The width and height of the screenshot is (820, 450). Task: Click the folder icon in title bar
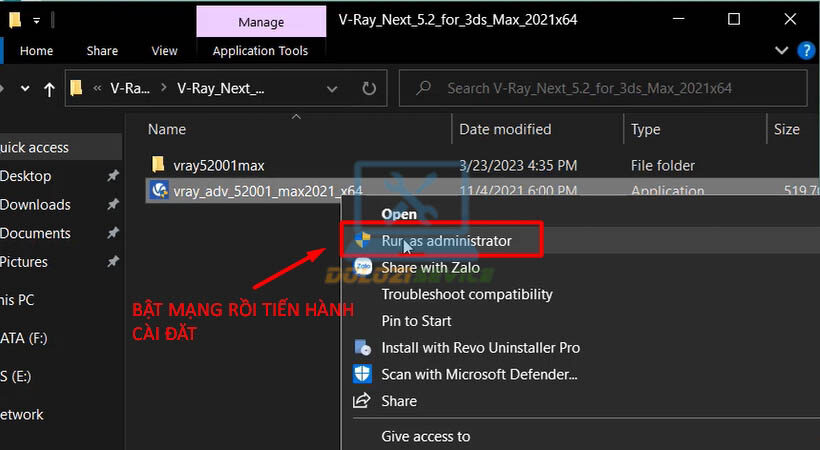15,20
